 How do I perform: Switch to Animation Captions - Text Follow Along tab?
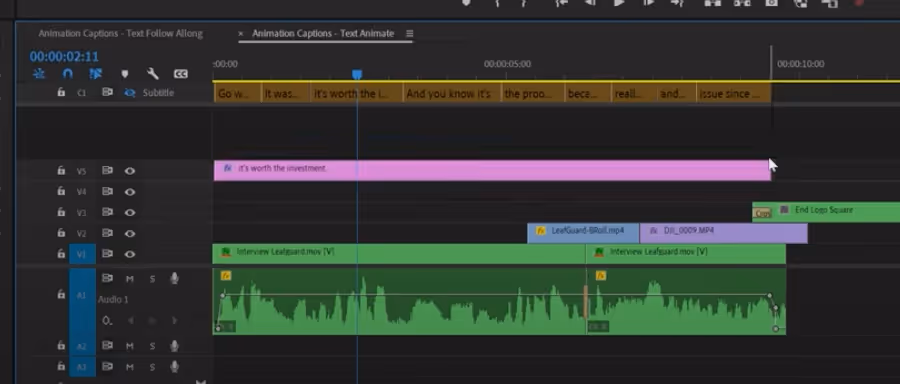tap(121, 33)
